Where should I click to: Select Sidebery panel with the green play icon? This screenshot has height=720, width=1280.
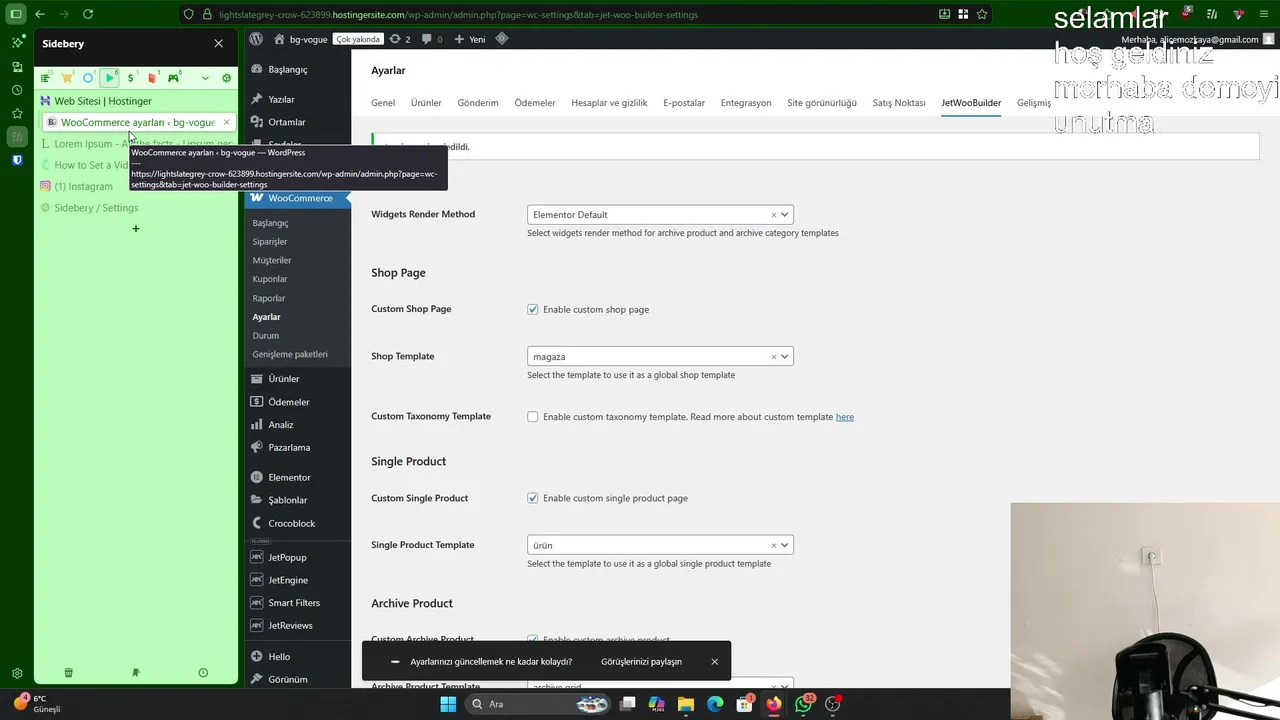point(110,78)
